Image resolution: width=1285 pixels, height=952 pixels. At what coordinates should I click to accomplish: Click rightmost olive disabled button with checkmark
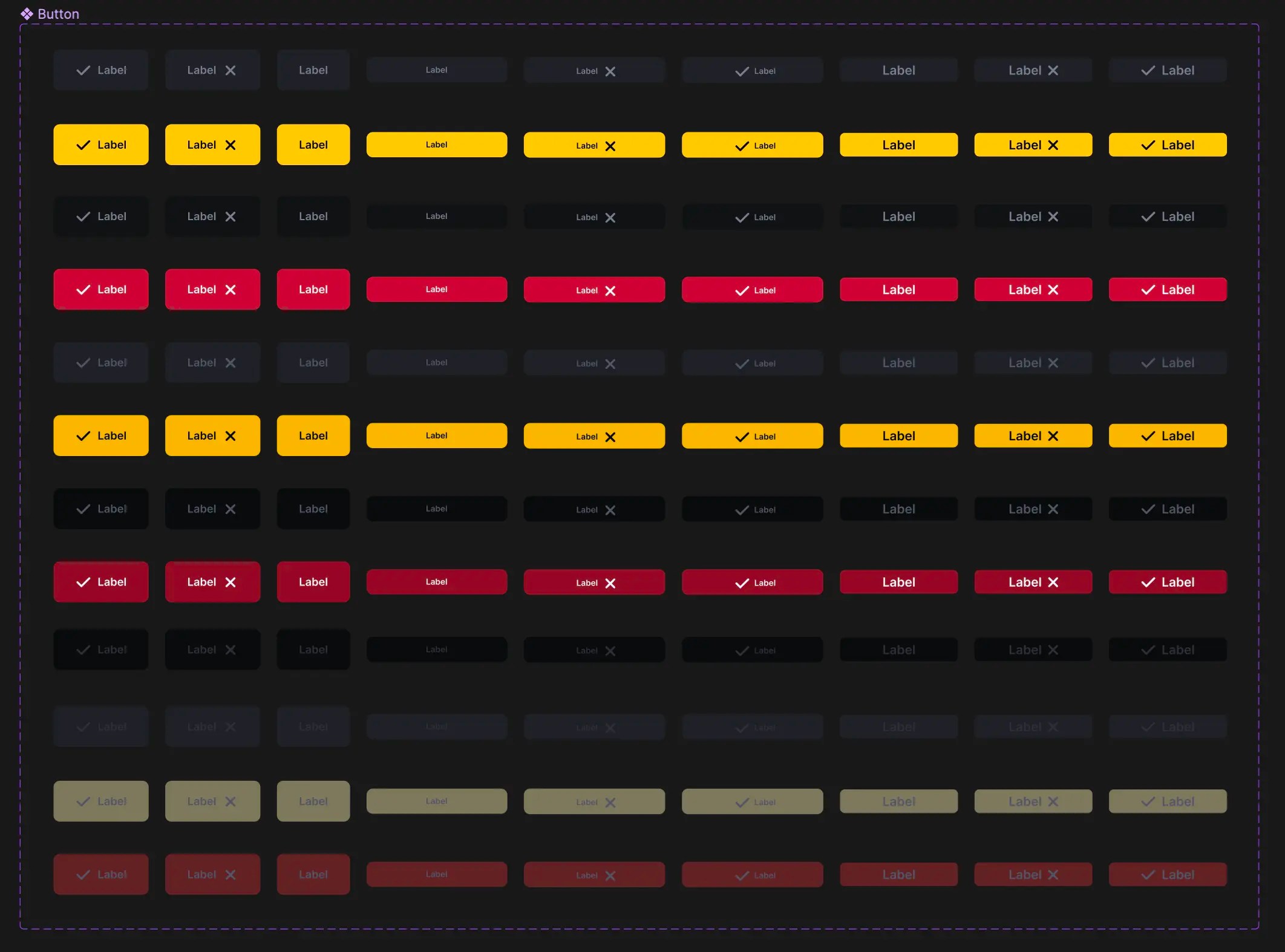click(1168, 801)
